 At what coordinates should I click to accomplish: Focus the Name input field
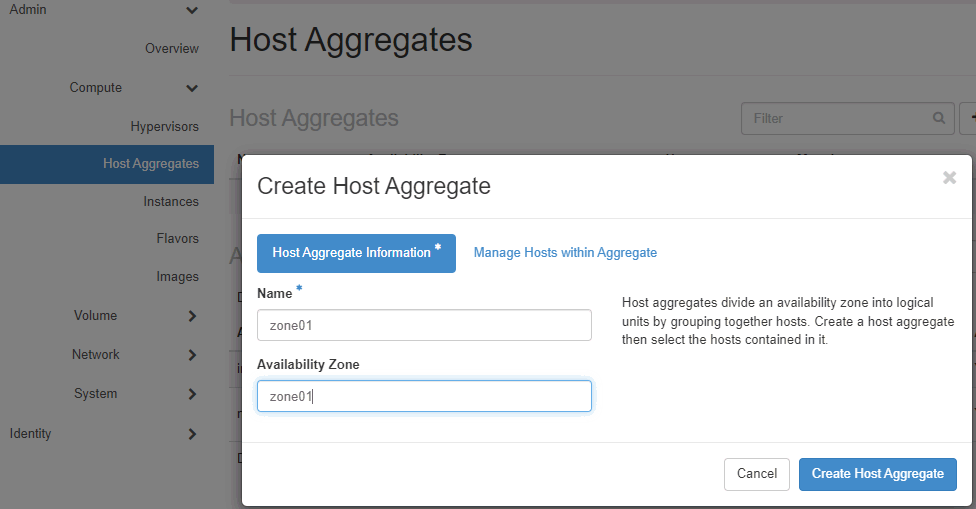click(x=424, y=325)
